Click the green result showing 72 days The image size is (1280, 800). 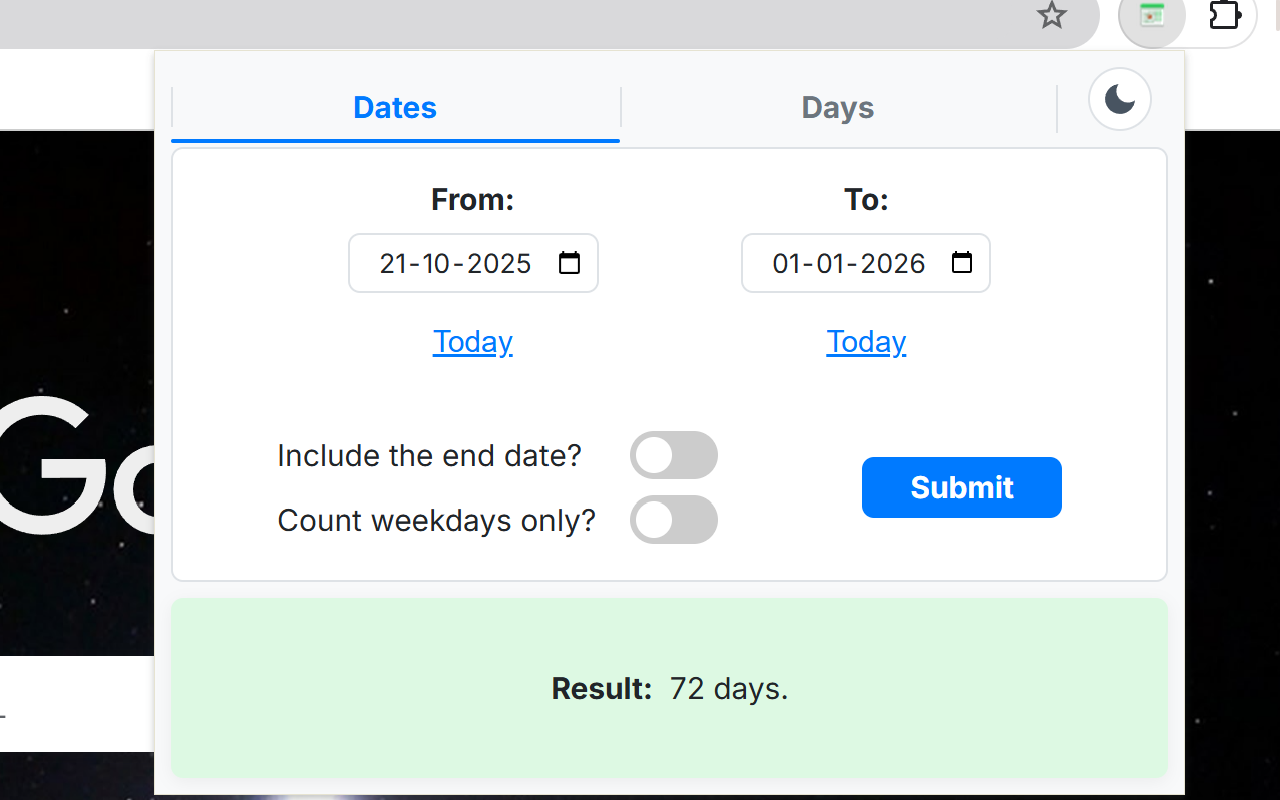tap(669, 688)
